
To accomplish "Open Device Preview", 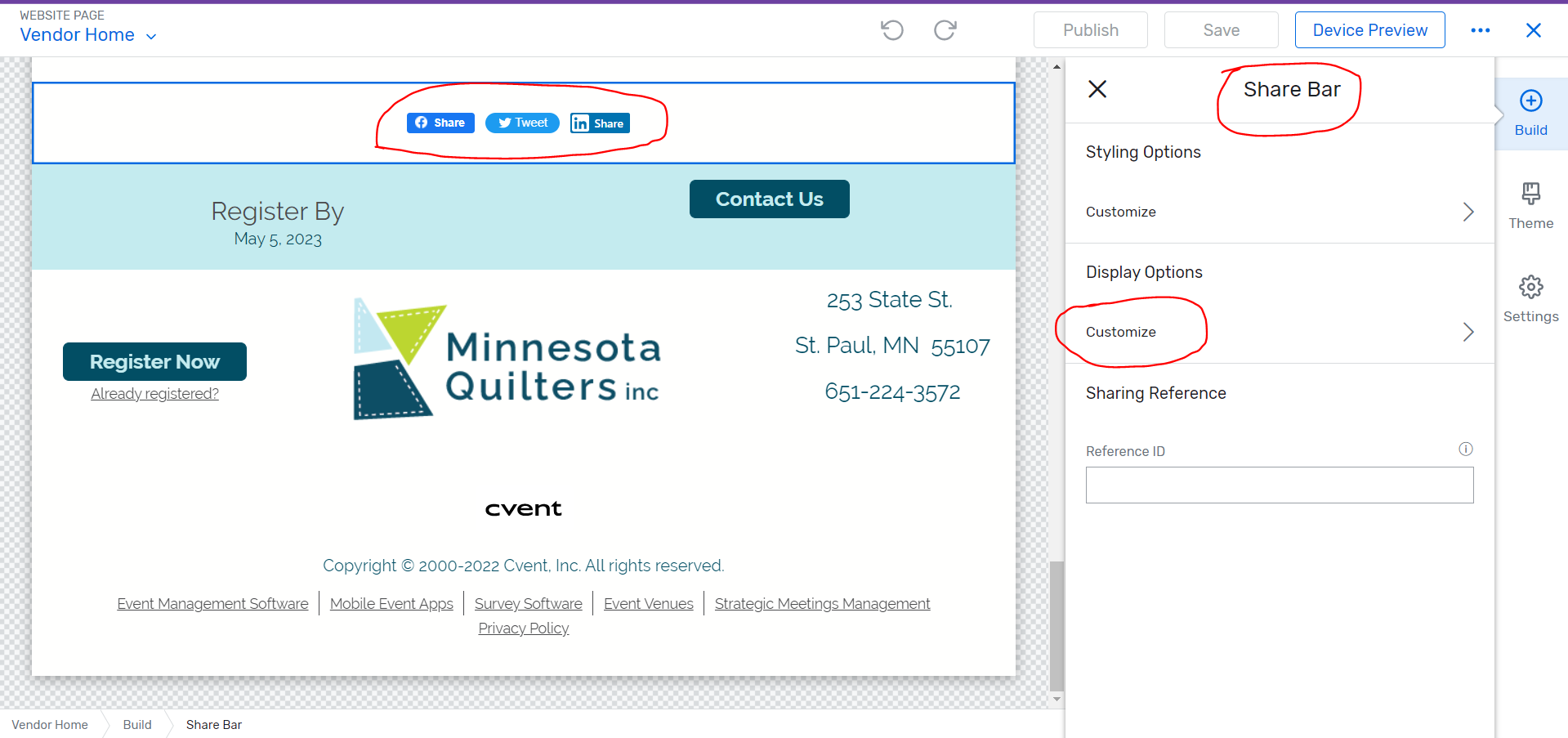I will 1370,30.
